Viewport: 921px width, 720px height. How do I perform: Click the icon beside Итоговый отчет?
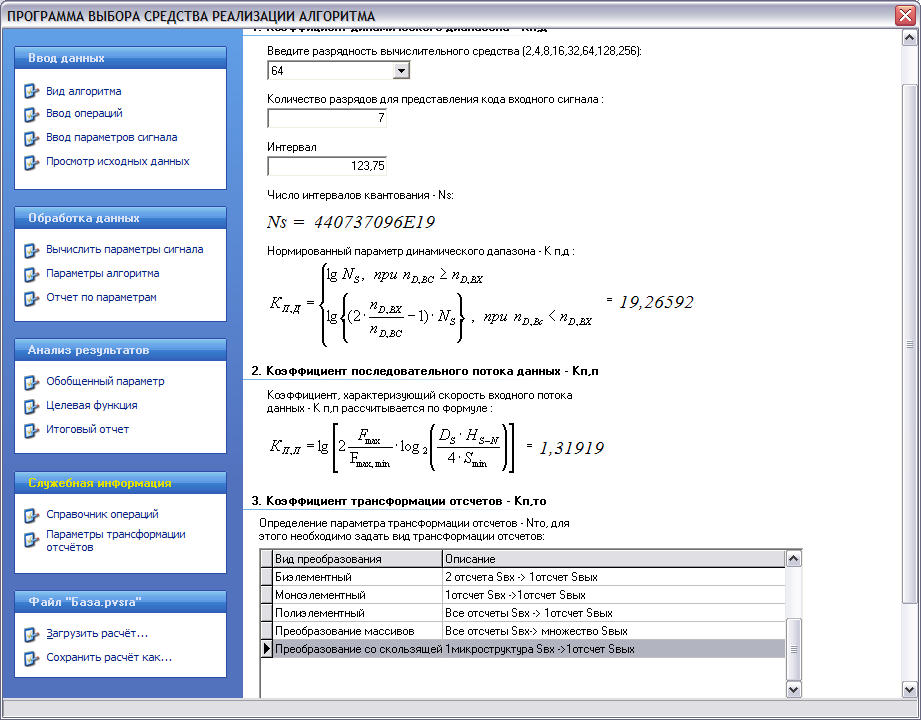pyautogui.click(x=31, y=430)
